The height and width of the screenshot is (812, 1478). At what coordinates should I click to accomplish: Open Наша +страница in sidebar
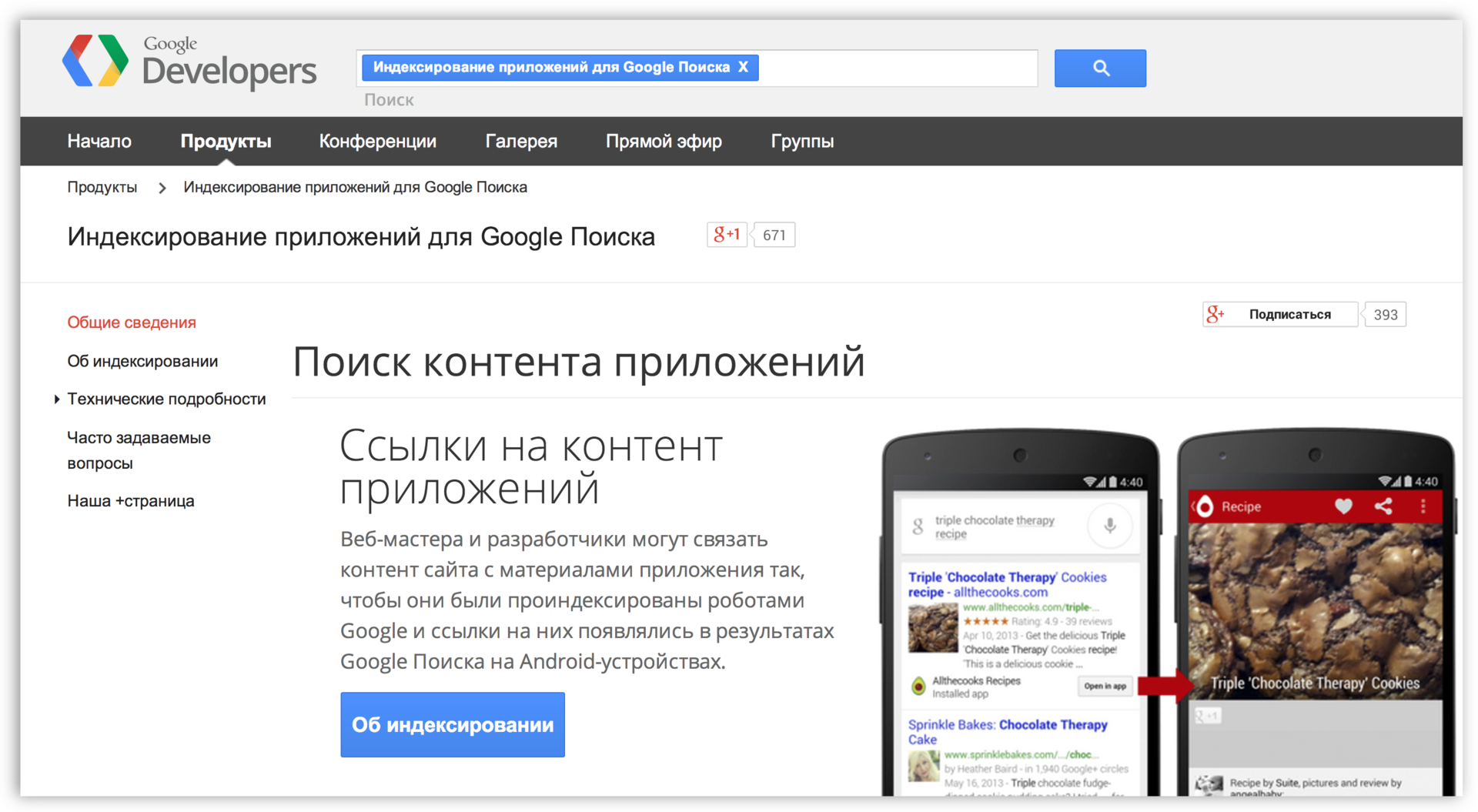(x=131, y=501)
